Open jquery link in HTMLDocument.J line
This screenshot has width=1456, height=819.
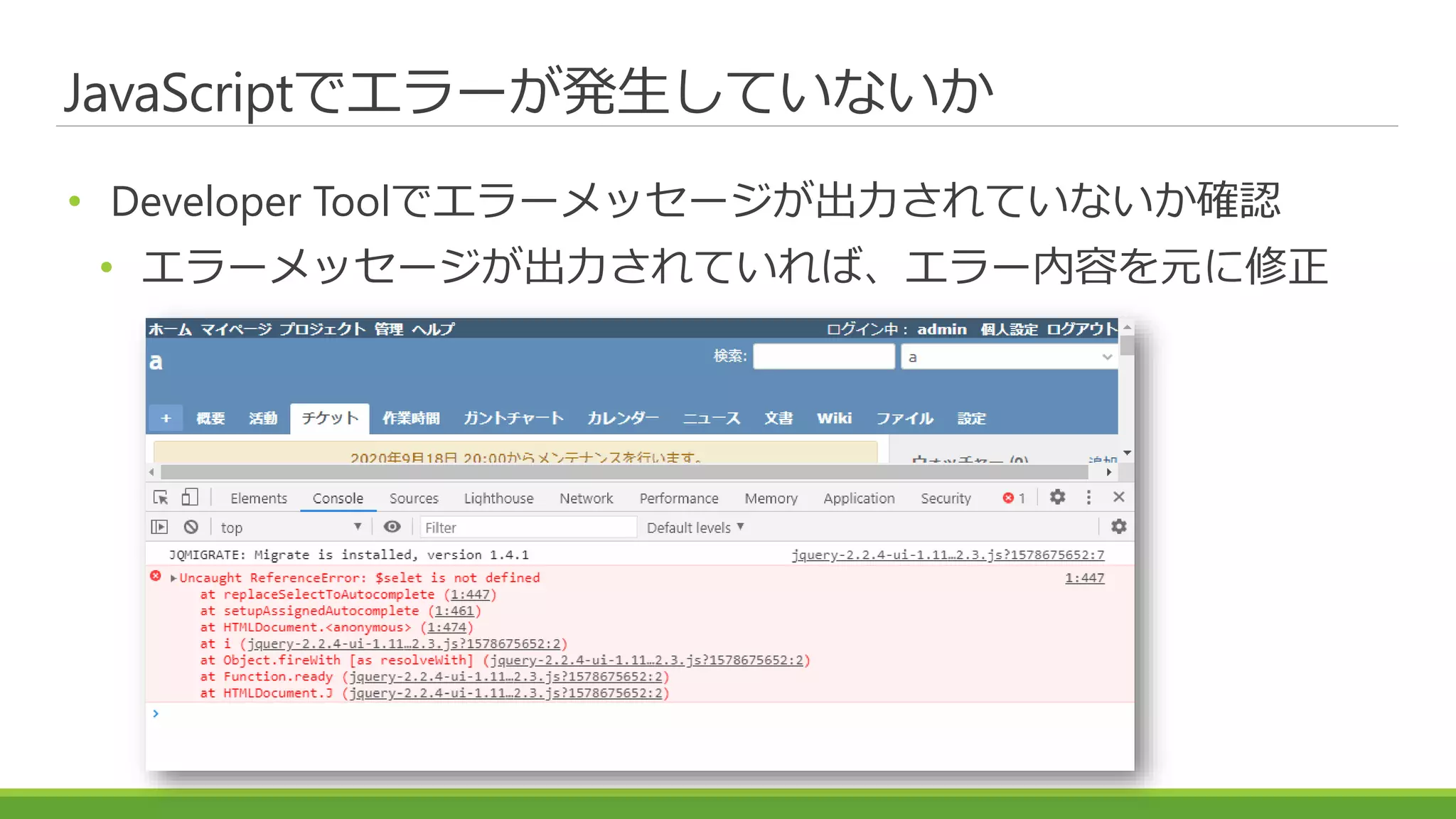tap(505, 693)
